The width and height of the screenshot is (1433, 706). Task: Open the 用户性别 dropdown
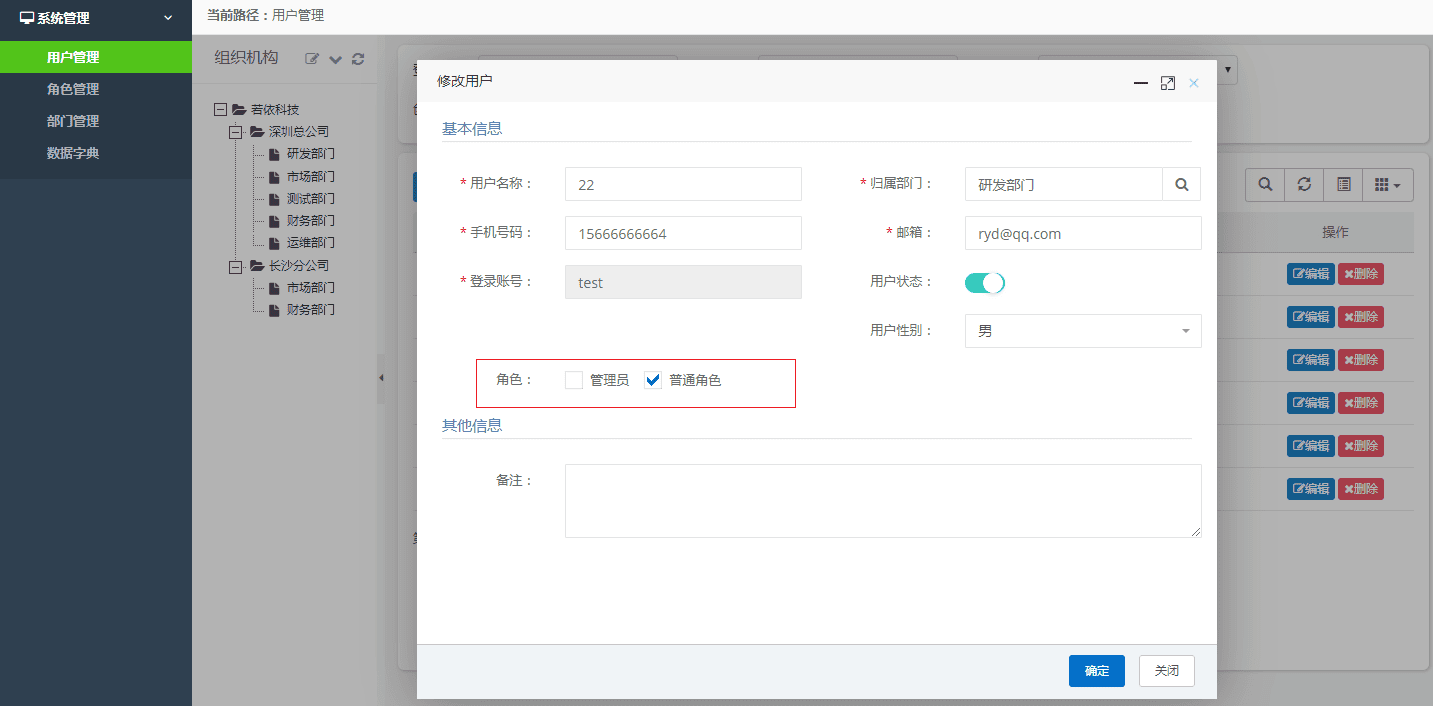1082,331
